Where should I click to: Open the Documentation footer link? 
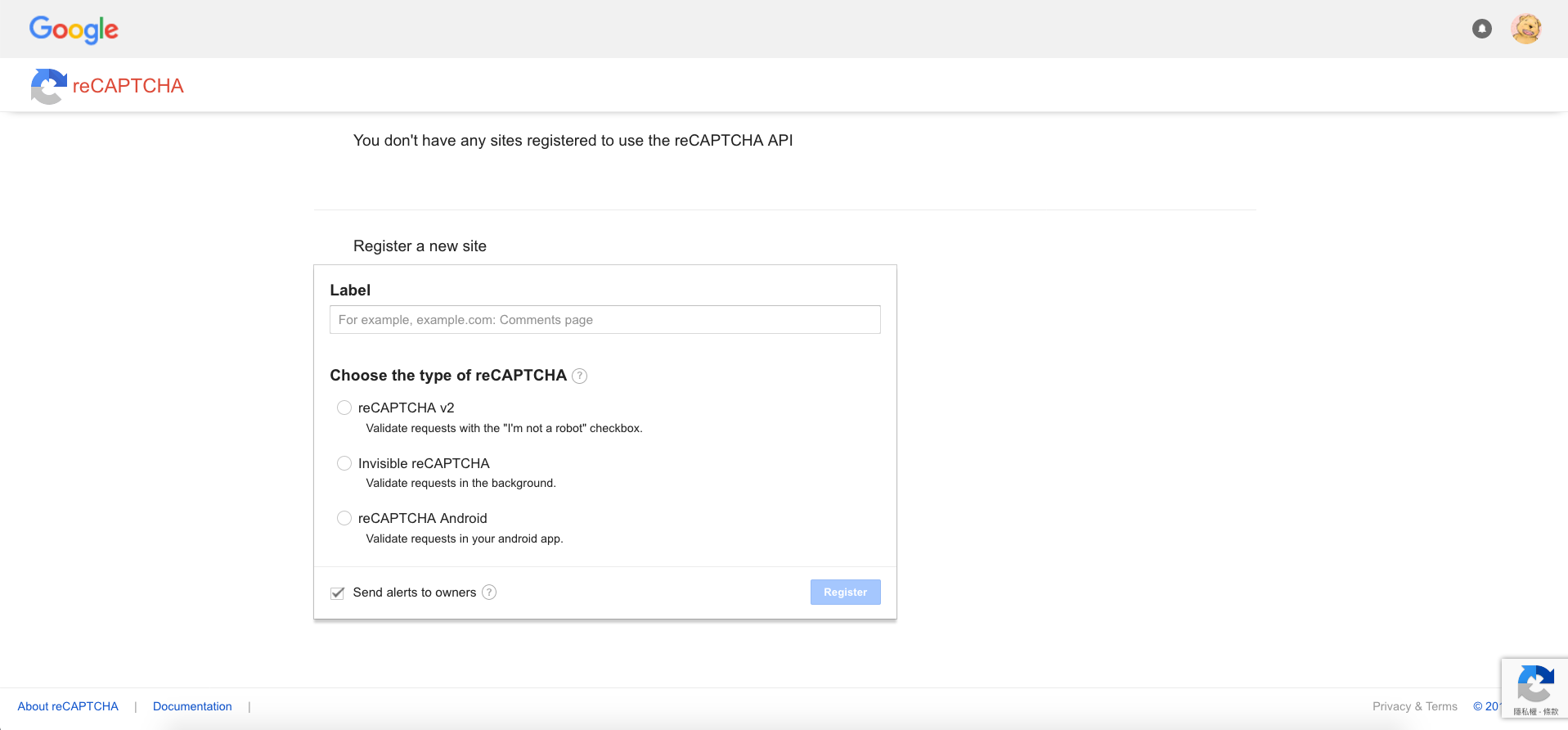click(192, 706)
